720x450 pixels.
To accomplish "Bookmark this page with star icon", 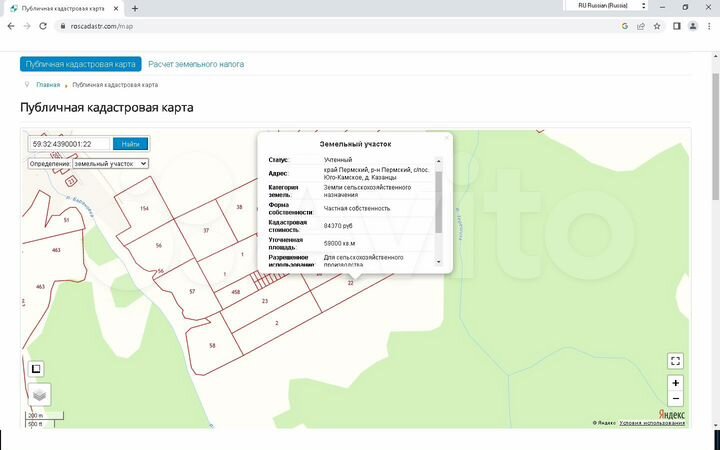I will [x=642, y=26].
